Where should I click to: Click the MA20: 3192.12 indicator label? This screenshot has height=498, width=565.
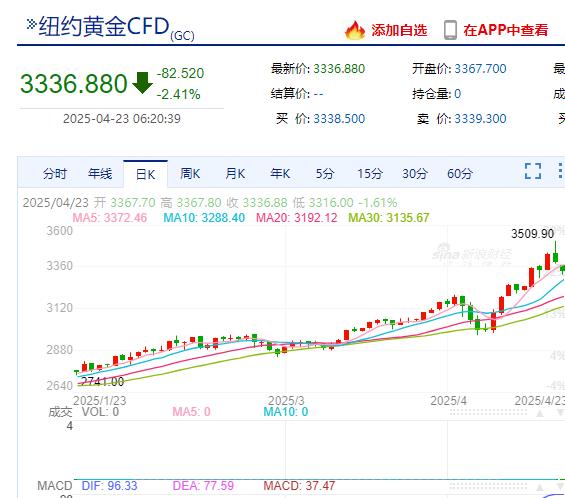(x=297, y=218)
